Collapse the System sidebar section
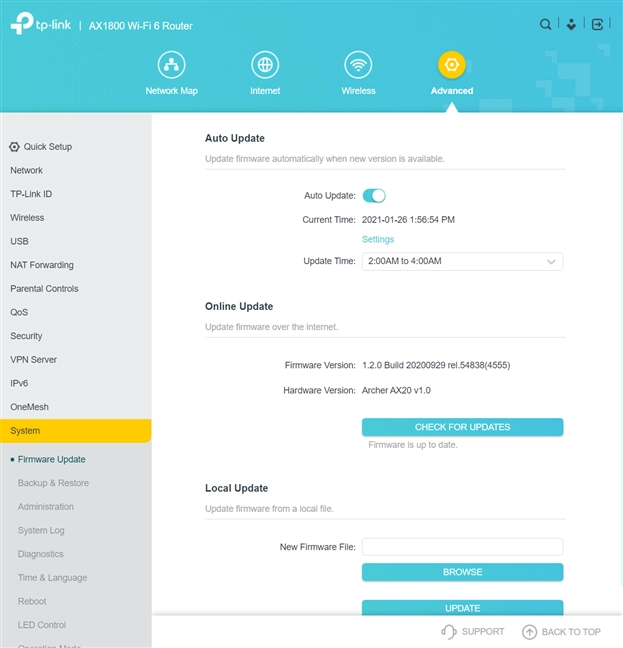Image resolution: width=623 pixels, height=648 pixels. [x=76, y=431]
